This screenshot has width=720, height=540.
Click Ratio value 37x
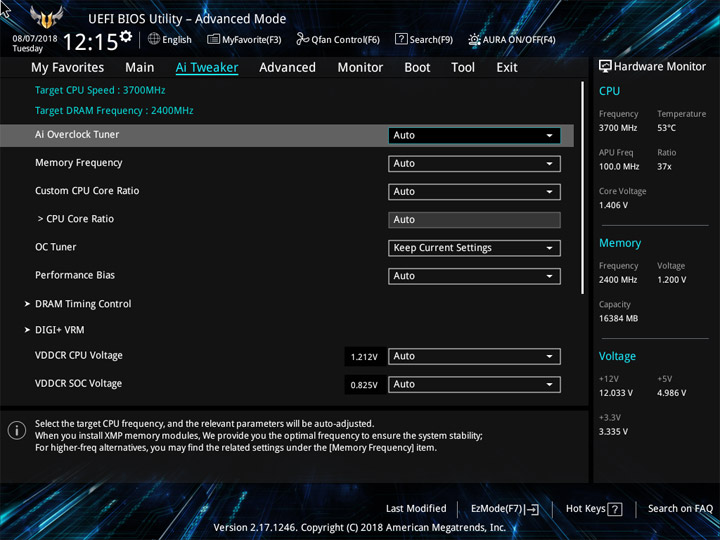click(x=664, y=167)
